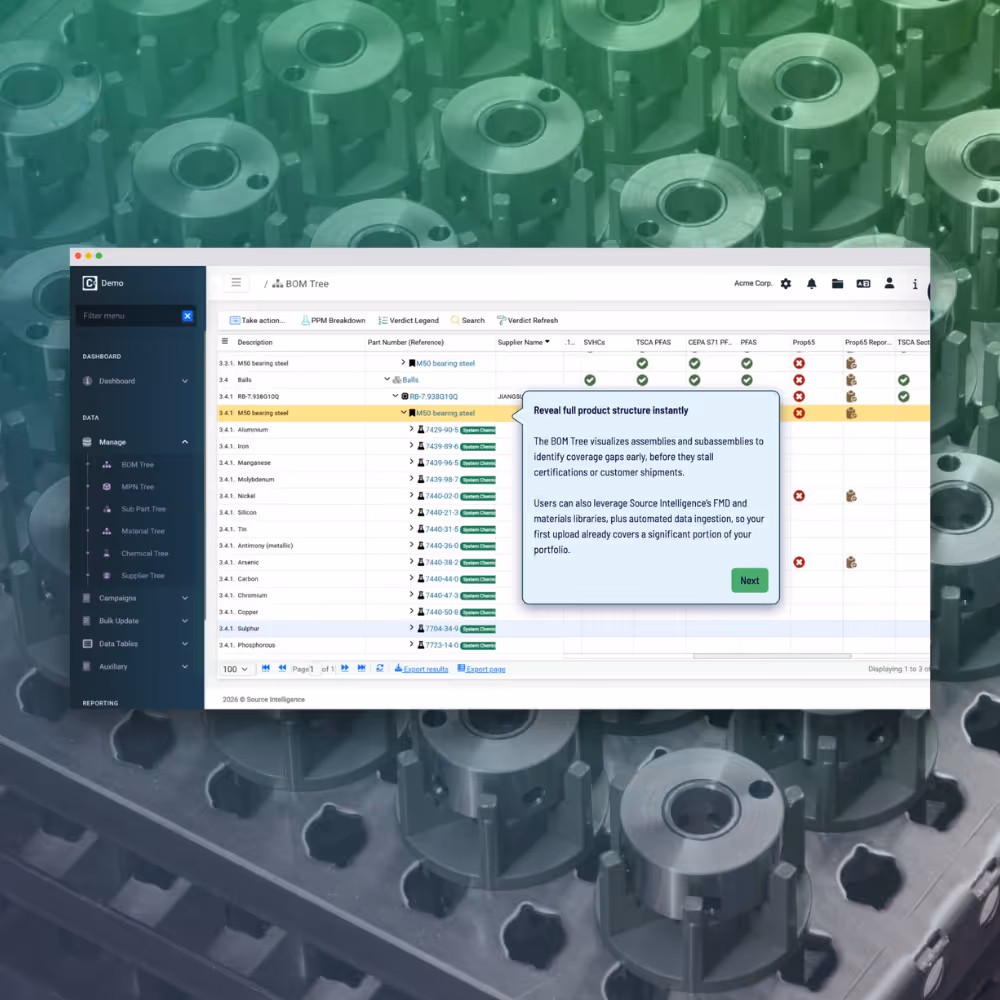Expand the 7429-90-5 Aluminium node

point(411,429)
